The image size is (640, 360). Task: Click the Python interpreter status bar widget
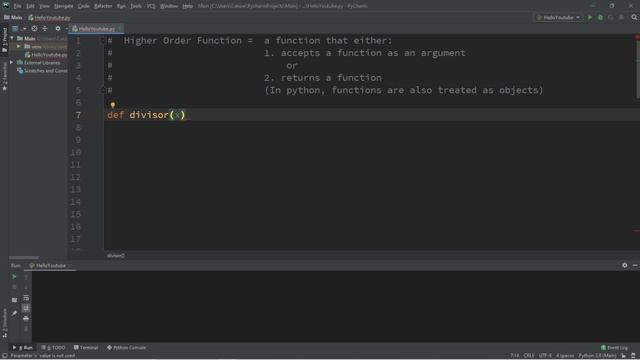[x=597, y=356]
